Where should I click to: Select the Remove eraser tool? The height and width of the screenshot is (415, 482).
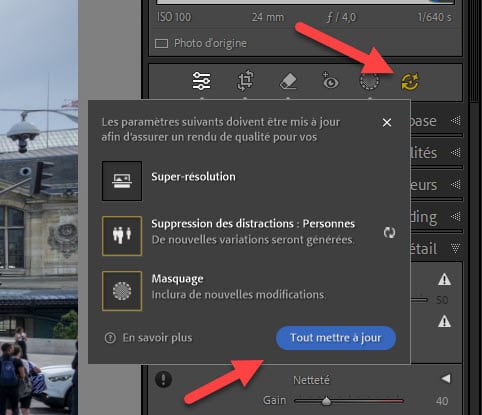[288, 82]
